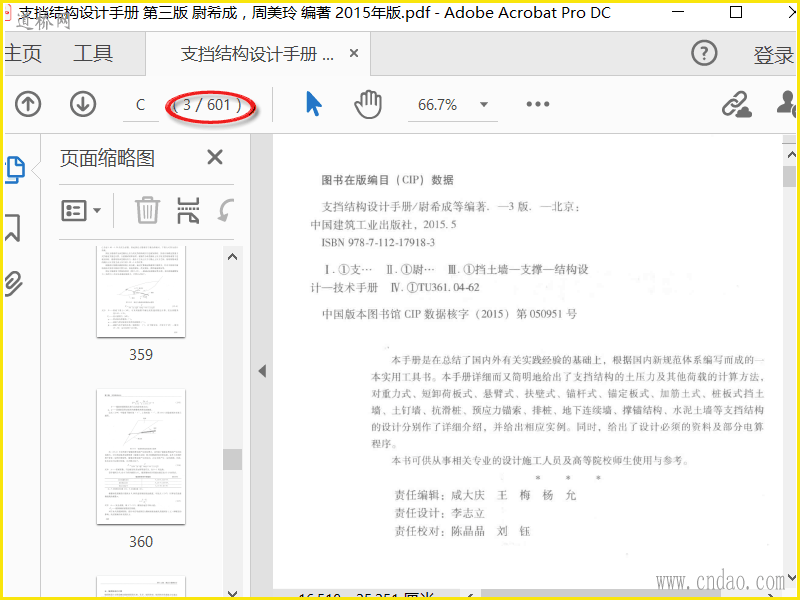Go to previous page with up arrow
Screen dimensions: 800x600
pyautogui.click(x=28, y=104)
